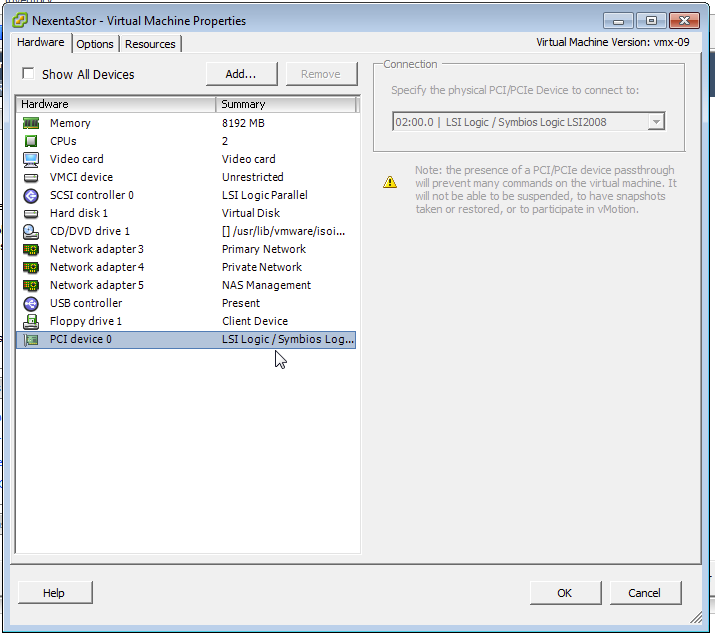Screen dimensions: 715x639
Task: Click the Summary column header
Action: [x=286, y=104]
